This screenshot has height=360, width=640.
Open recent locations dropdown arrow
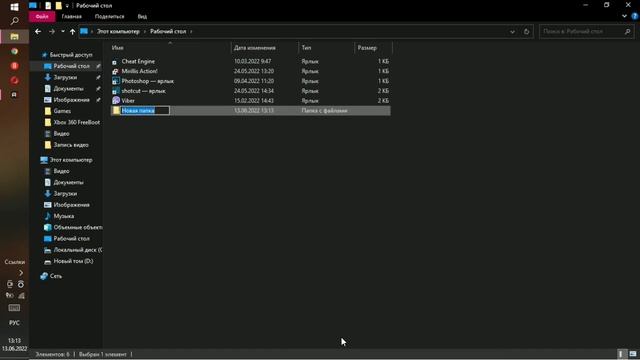62,31
